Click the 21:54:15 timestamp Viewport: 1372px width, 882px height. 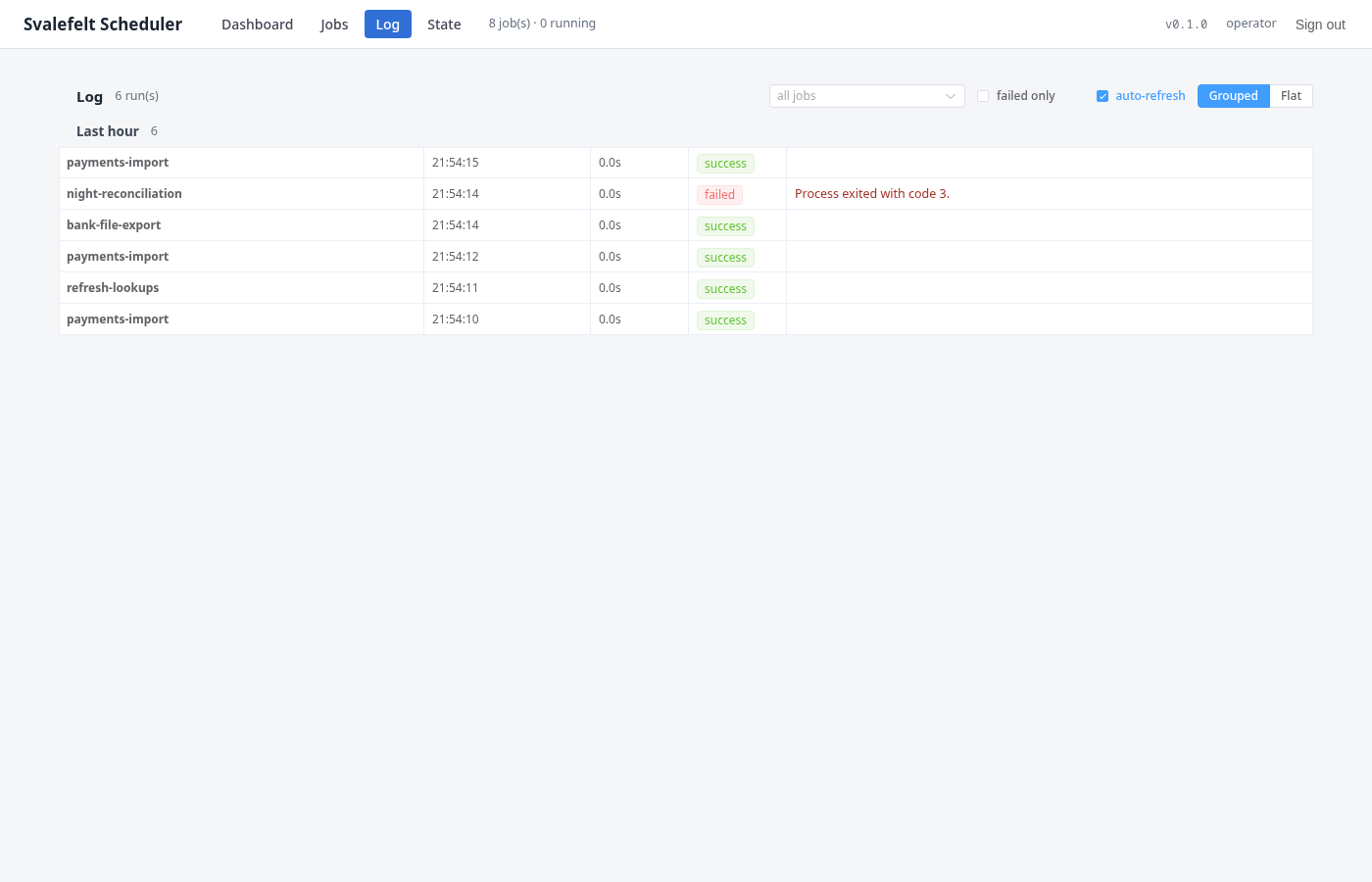click(x=456, y=163)
